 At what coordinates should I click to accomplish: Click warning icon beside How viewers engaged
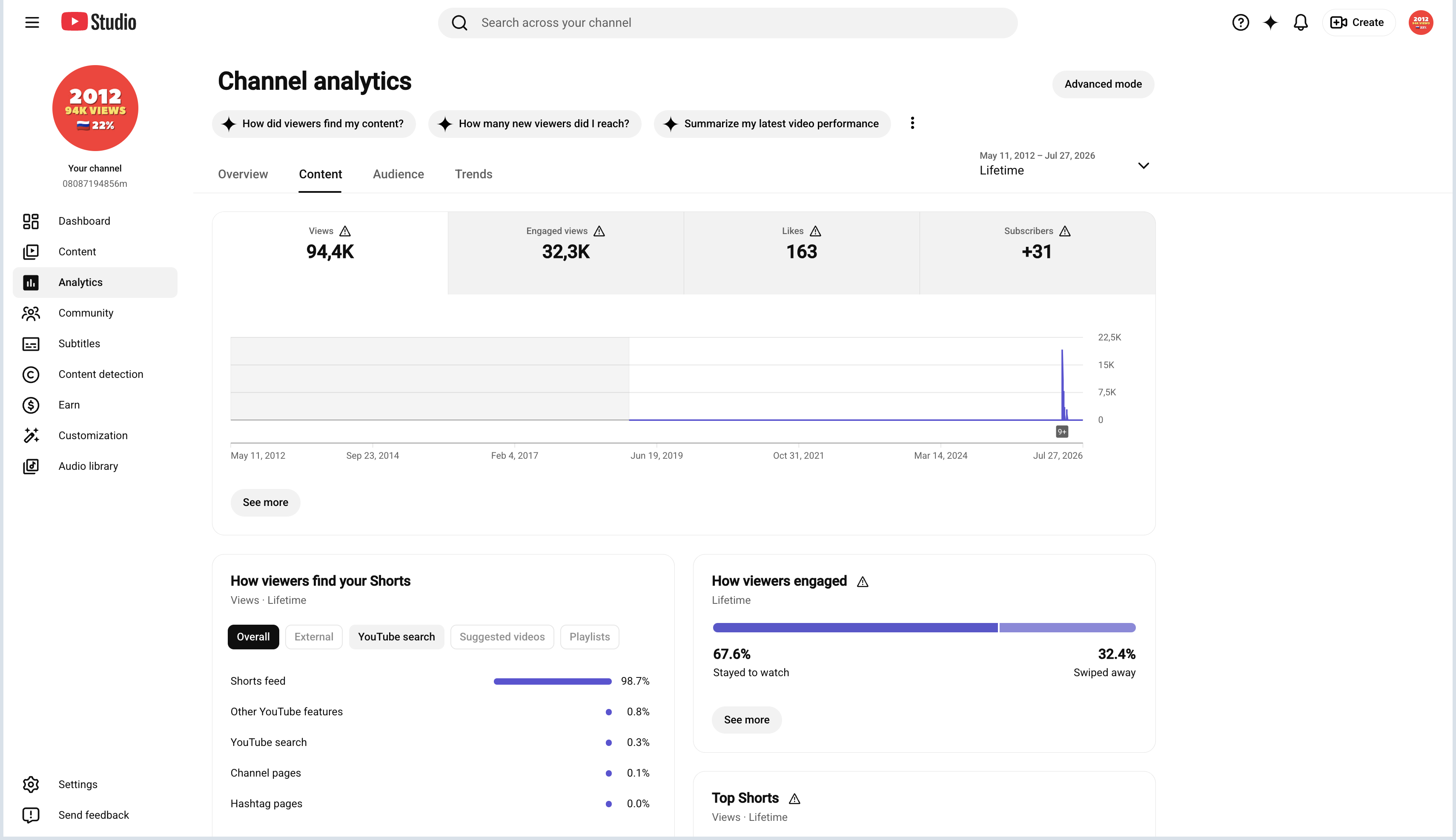[x=863, y=582]
